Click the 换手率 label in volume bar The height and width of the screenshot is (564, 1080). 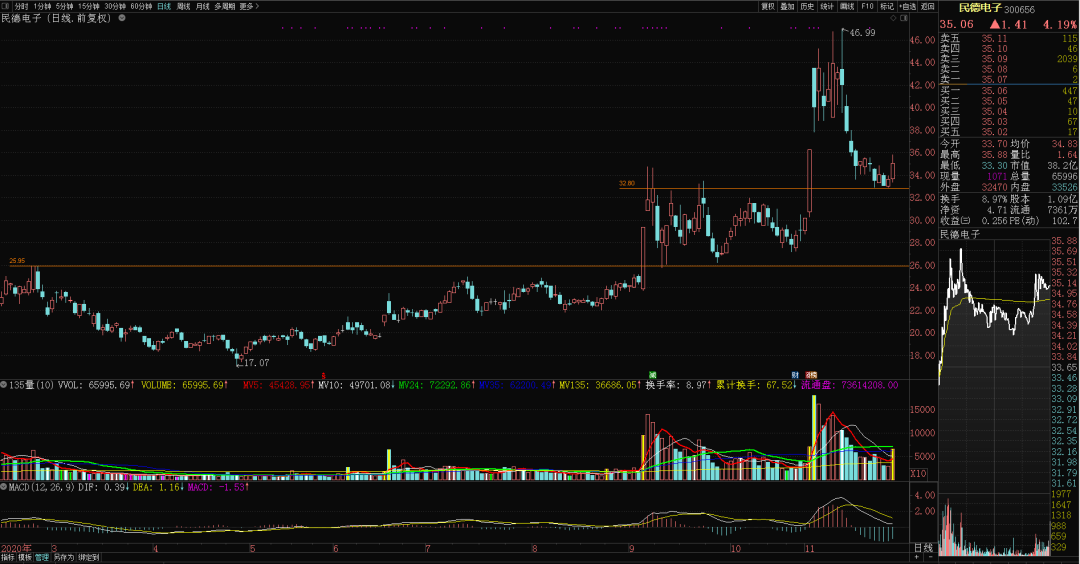click(661, 385)
